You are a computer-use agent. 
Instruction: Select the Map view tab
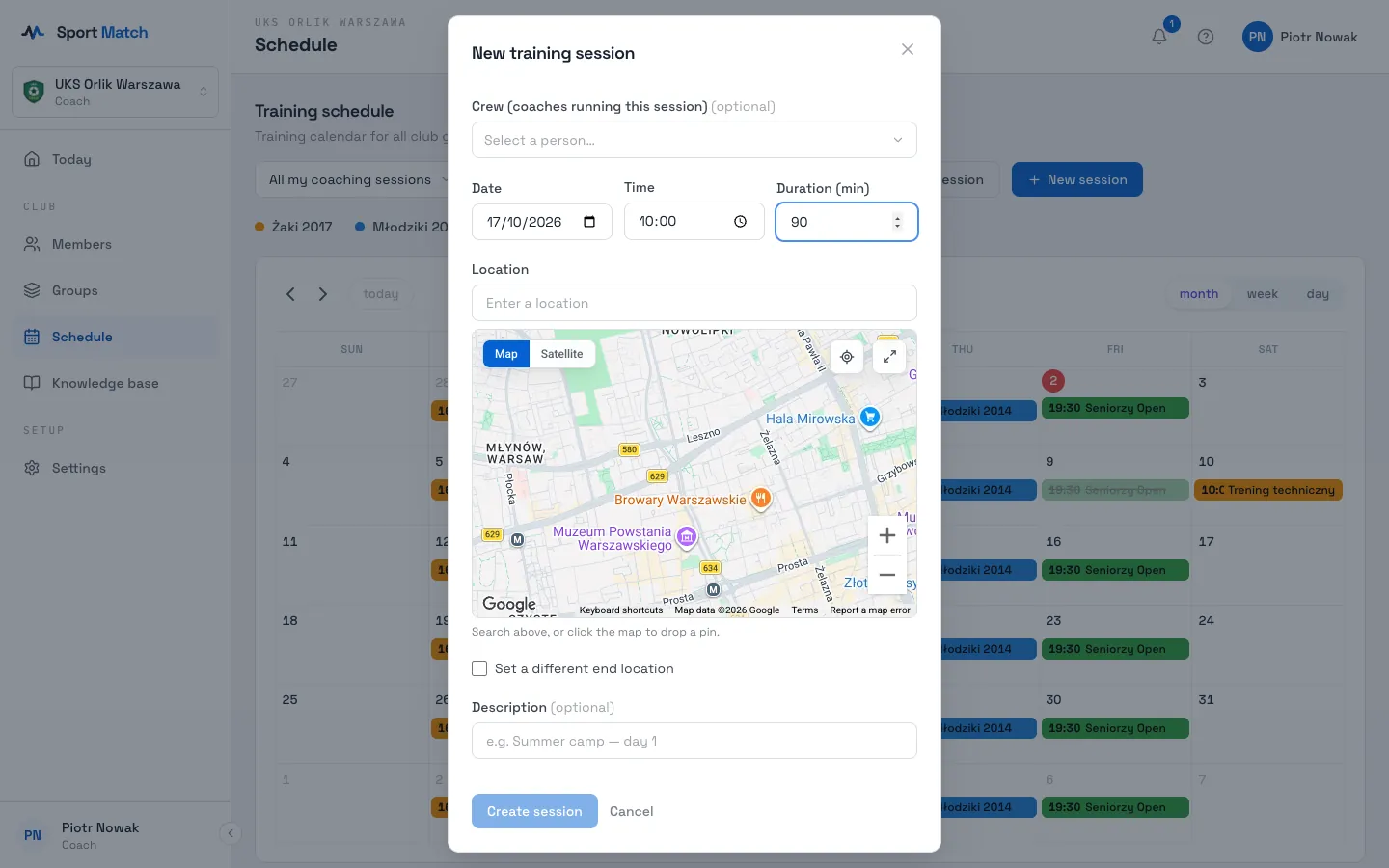pyautogui.click(x=506, y=354)
